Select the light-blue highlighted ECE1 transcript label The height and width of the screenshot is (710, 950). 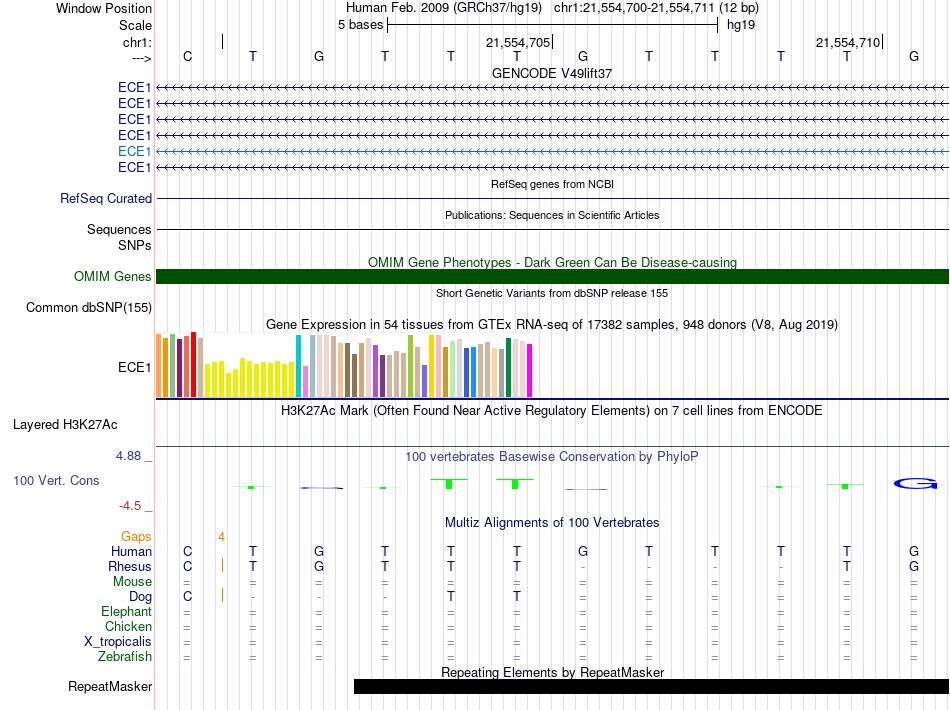[x=134, y=151]
